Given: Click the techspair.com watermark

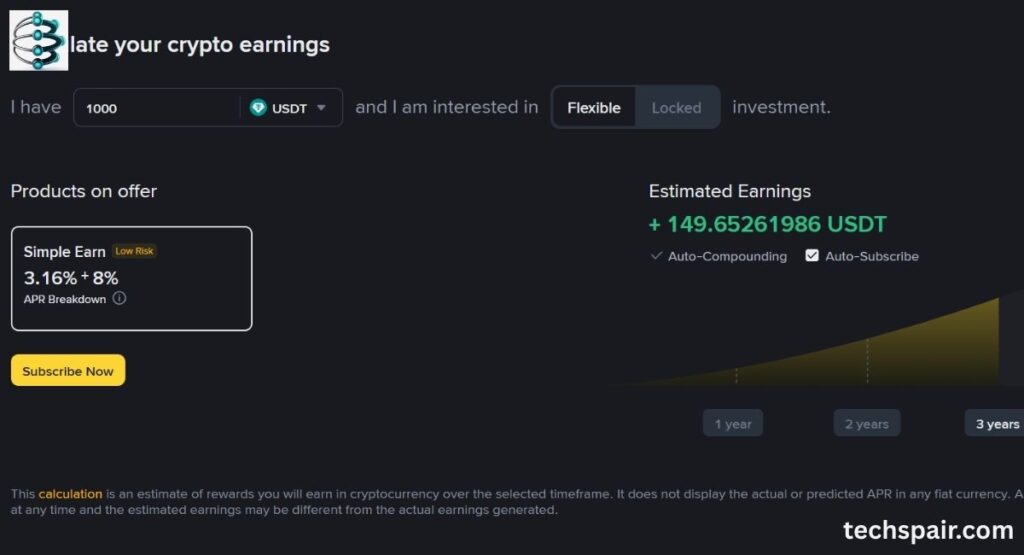Looking at the screenshot, I should pos(928,530).
